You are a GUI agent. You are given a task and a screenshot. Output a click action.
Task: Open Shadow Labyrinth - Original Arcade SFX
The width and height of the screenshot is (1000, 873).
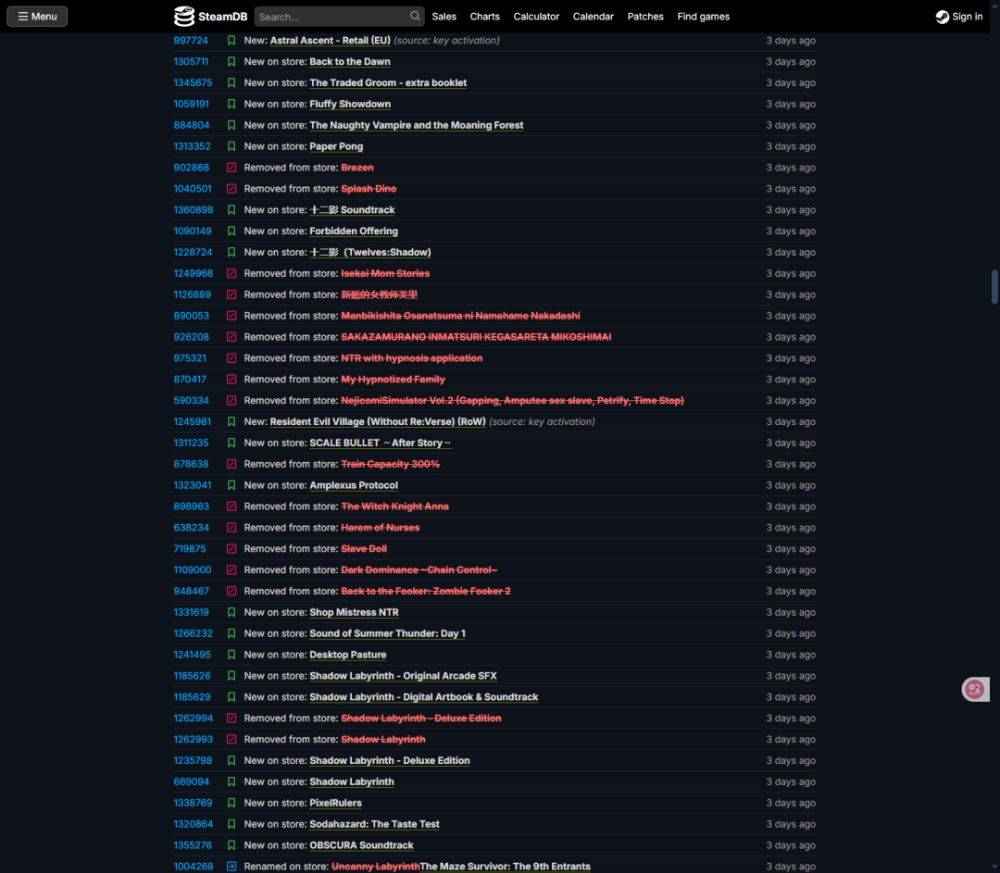(x=403, y=676)
